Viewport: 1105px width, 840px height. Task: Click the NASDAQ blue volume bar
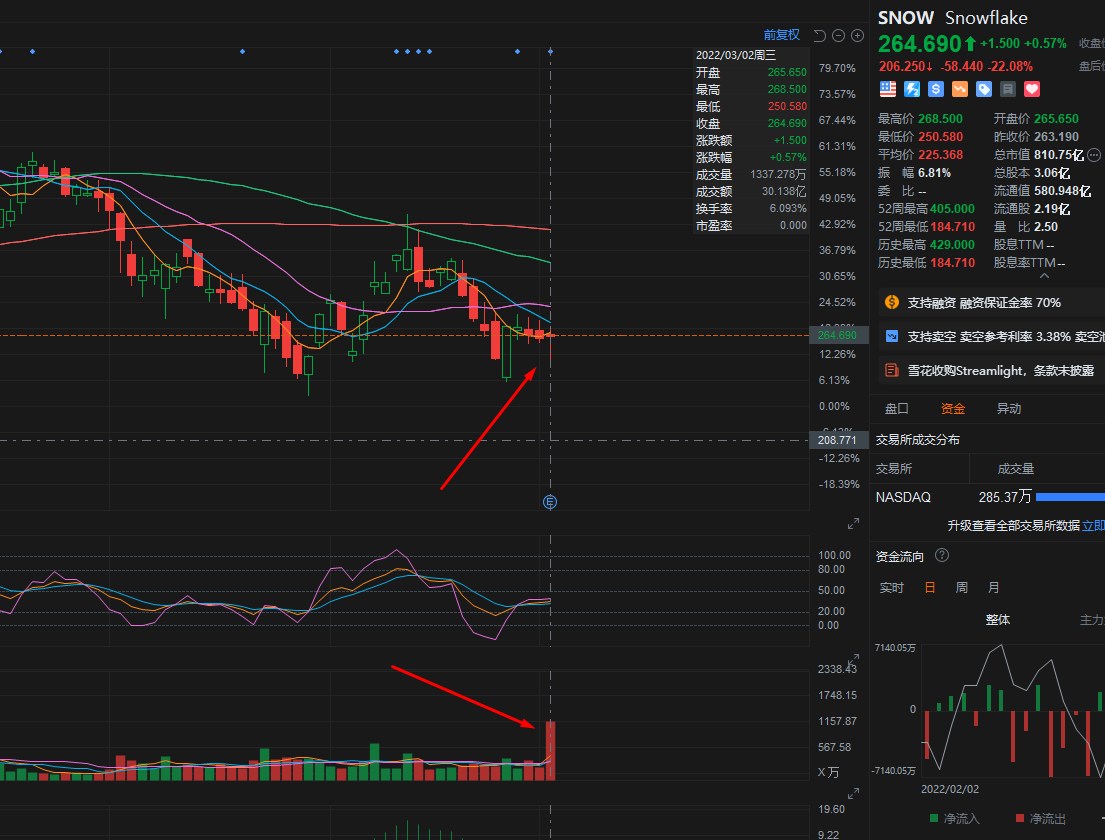(x=1070, y=497)
